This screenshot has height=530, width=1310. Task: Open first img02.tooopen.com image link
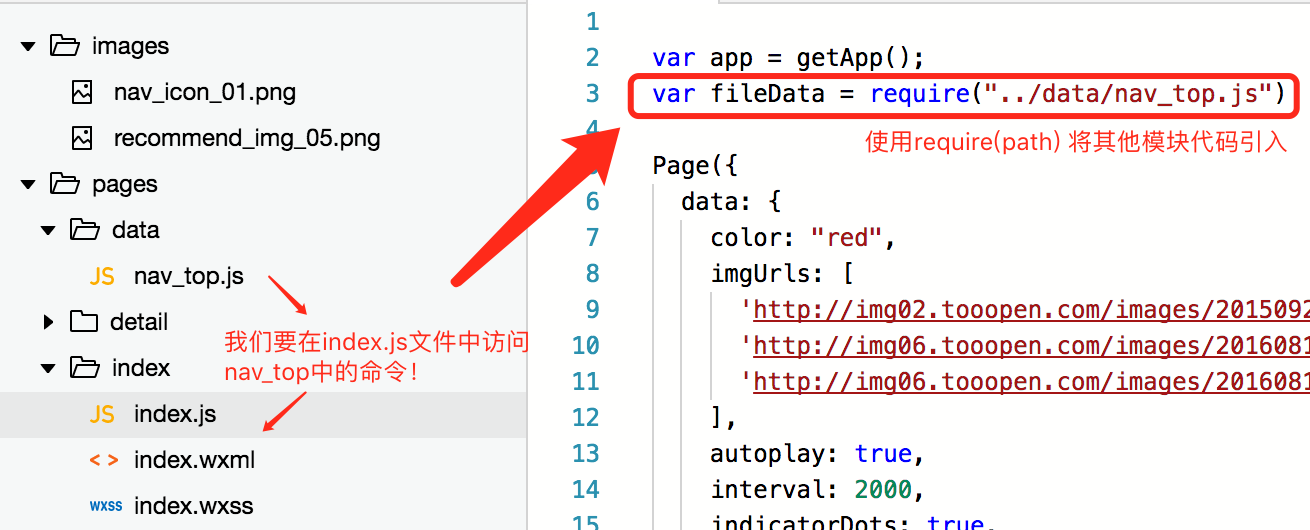tap(1031, 310)
